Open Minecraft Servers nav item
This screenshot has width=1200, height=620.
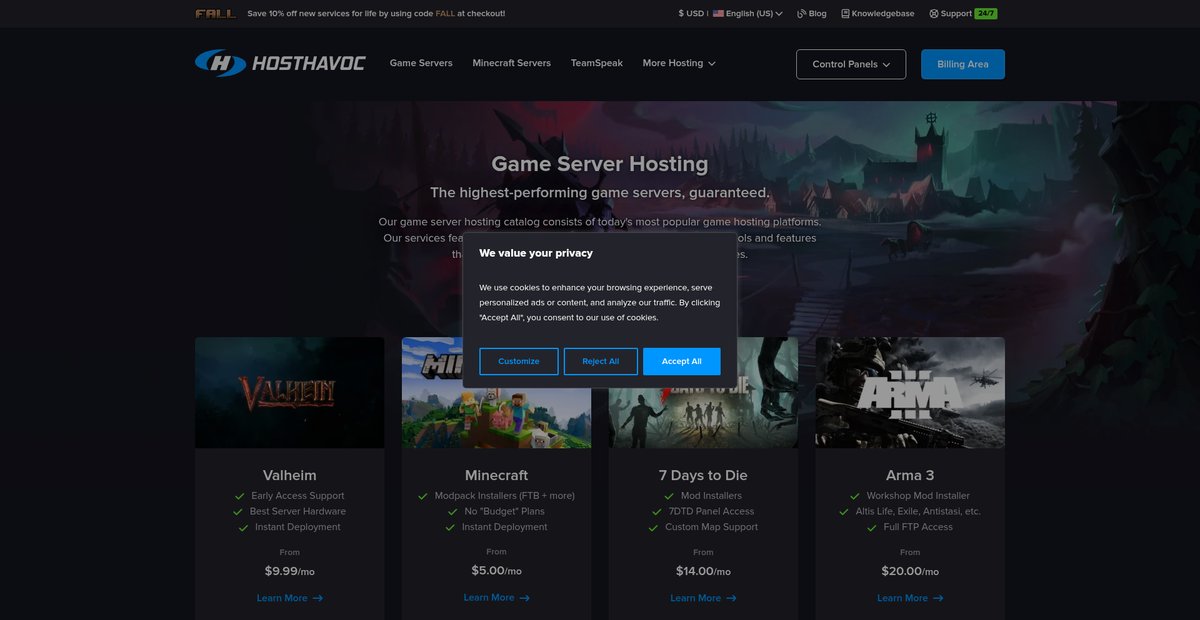[x=512, y=63]
